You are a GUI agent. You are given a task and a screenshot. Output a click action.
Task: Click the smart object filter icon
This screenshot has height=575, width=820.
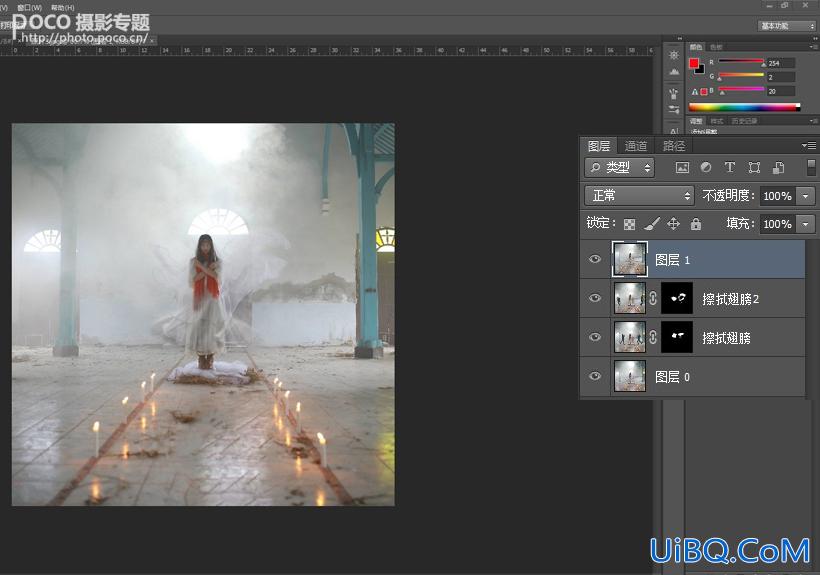click(x=778, y=167)
